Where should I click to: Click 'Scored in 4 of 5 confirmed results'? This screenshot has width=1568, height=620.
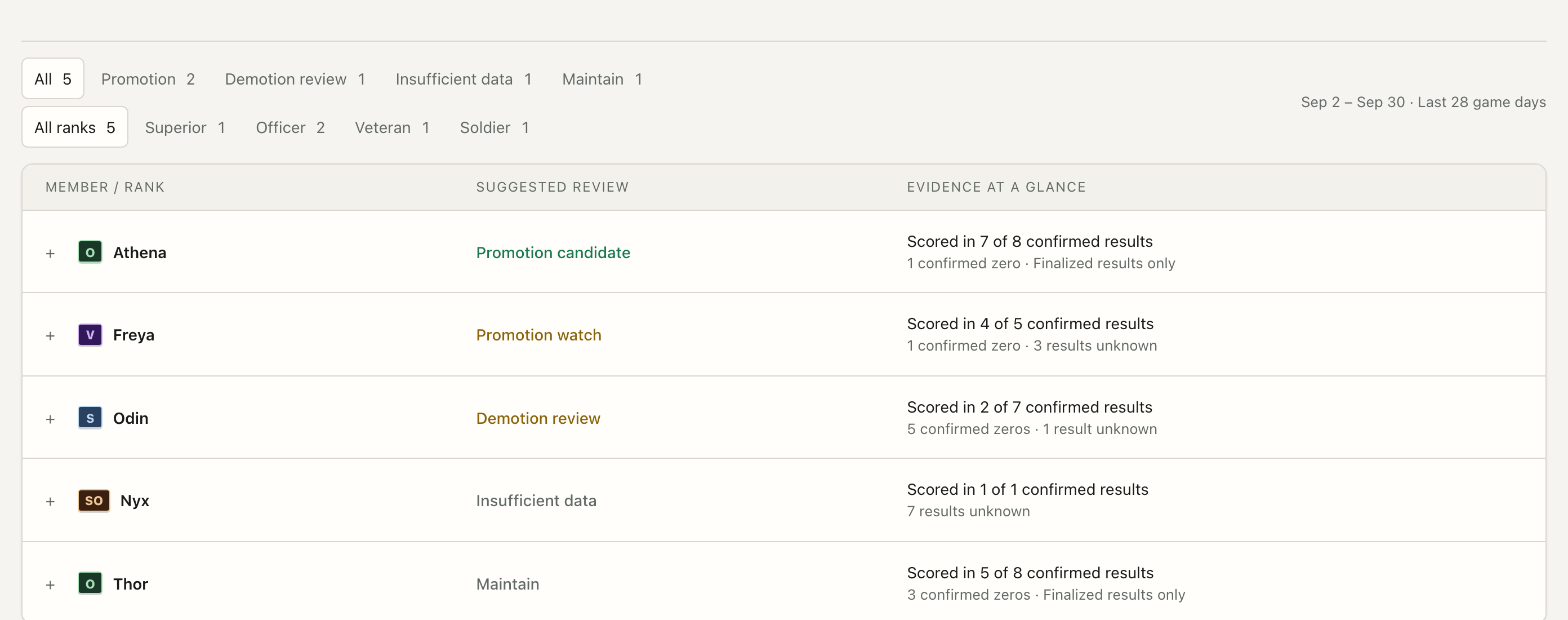(x=1030, y=324)
